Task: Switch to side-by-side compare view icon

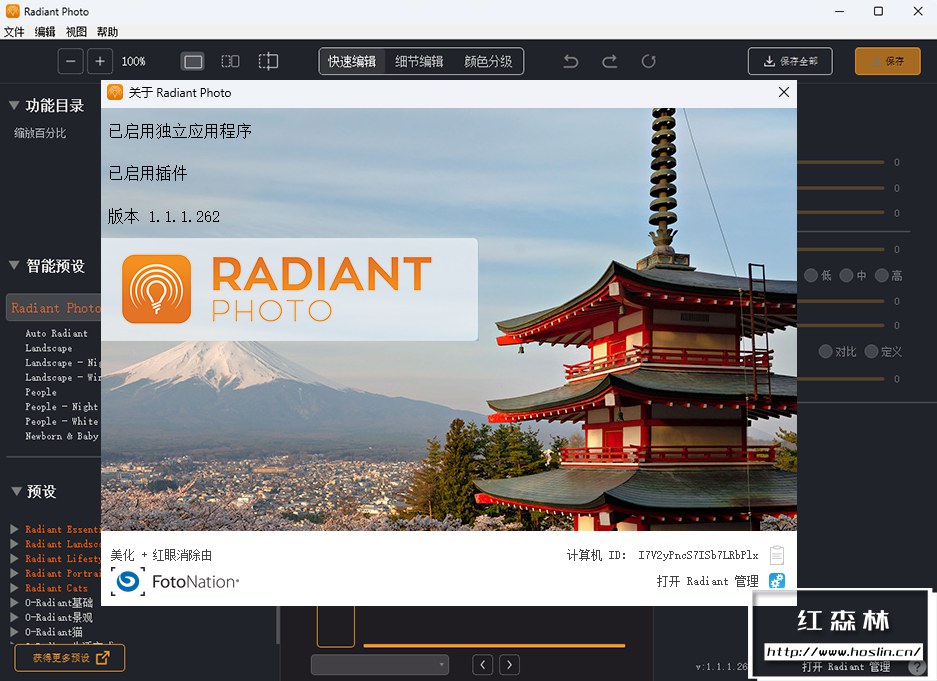Action: click(230, 62)
